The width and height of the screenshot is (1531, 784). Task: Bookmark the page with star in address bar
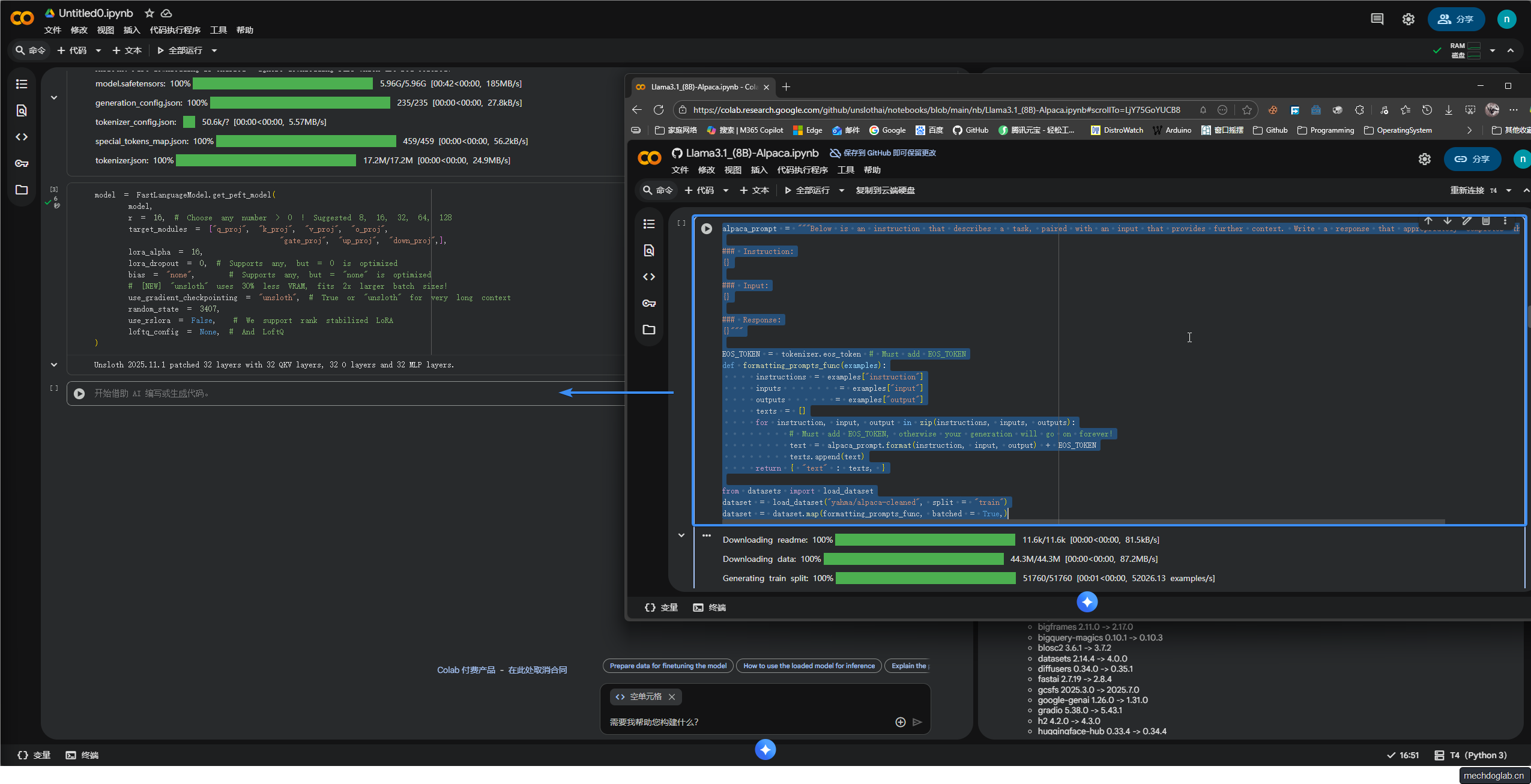[1247, 110]
